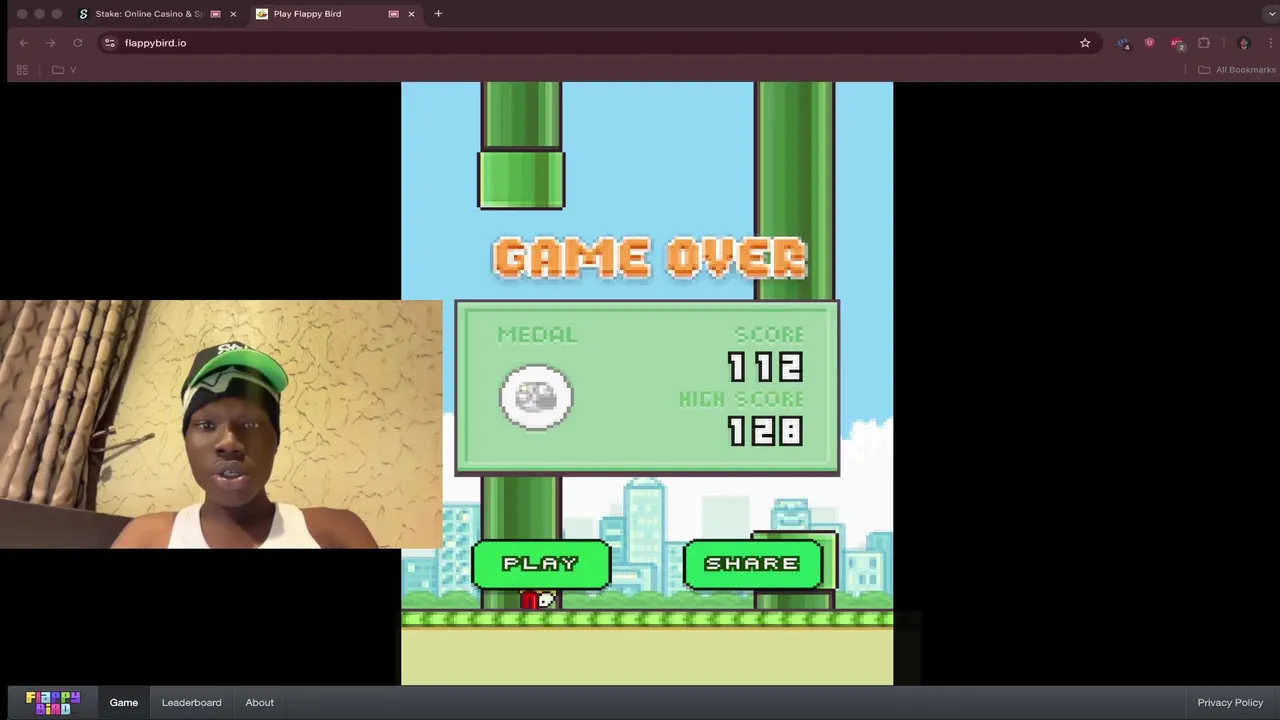Open the Chrome three-dot menu
This screenshot has width=1280, height=720.
click(1270, 43)
